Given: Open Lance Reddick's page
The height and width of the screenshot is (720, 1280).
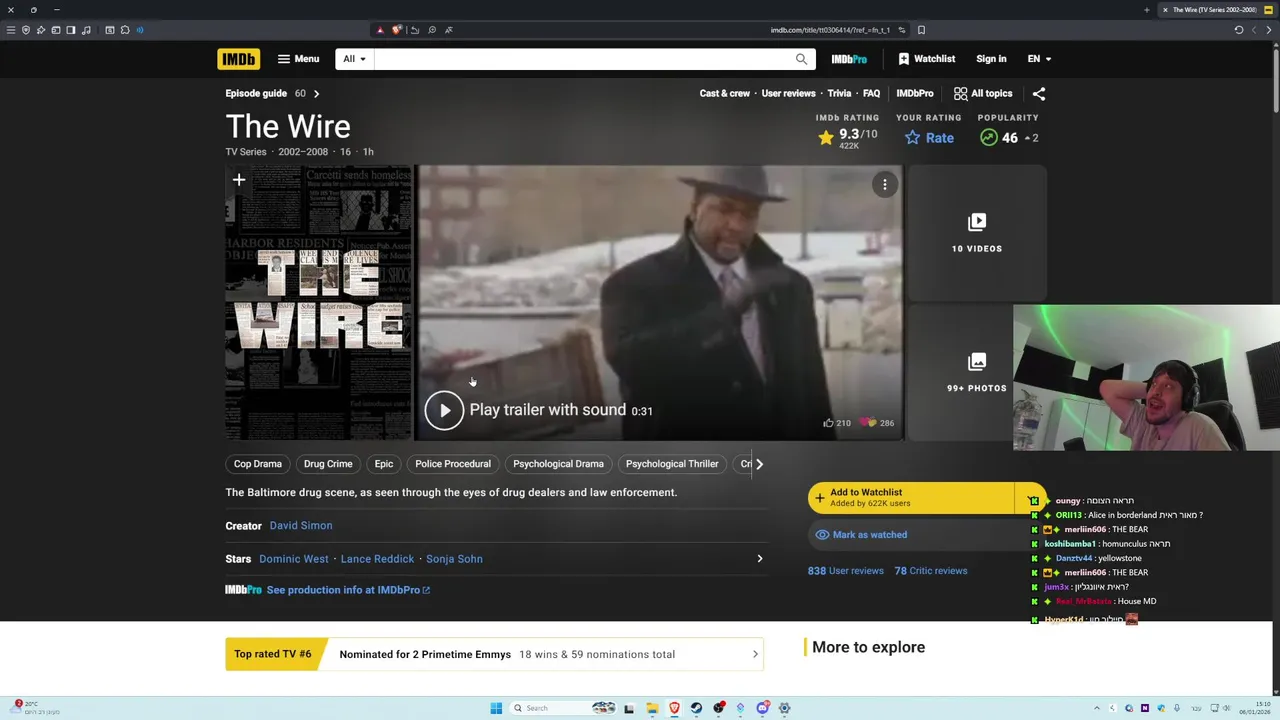Looking at the screenshot, I should [377, 559].
